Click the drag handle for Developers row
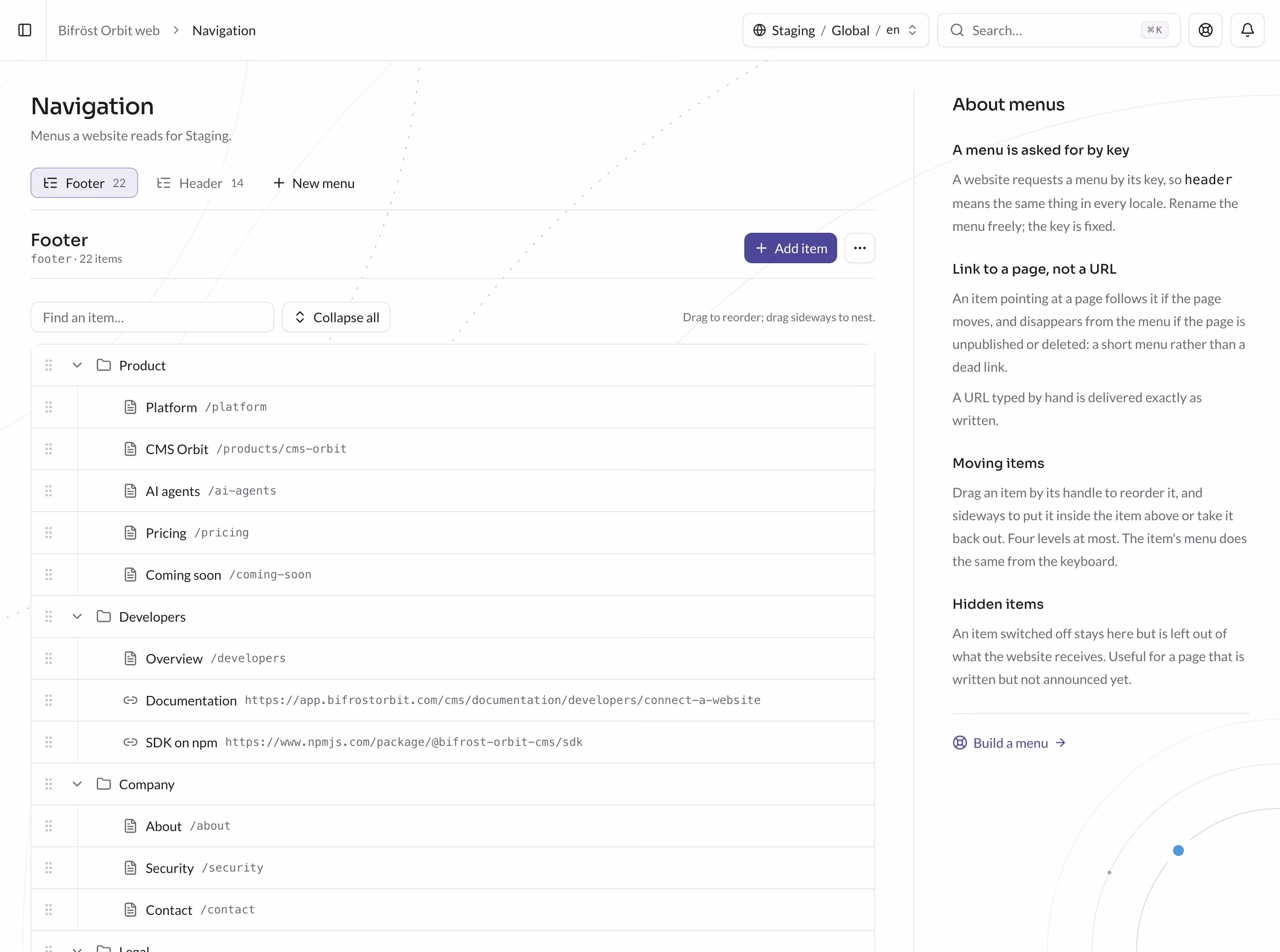The height and width of the screenshot is (952, 1280). coord(49,616)
